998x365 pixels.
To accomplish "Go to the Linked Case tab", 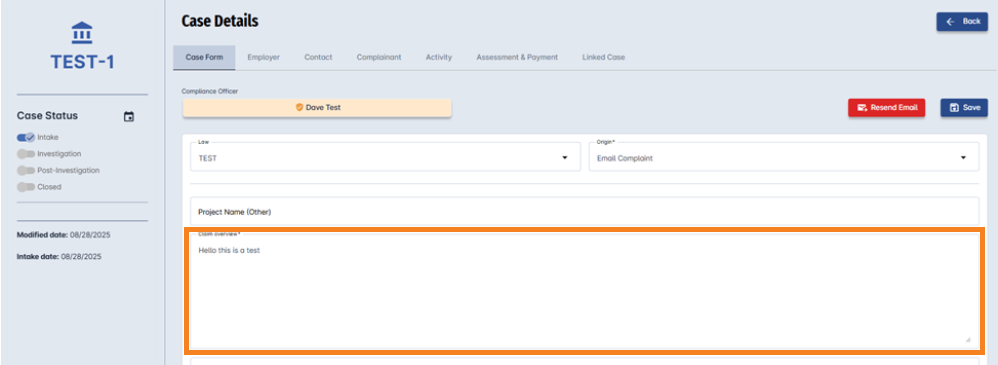I will click(x=603, y=57).
